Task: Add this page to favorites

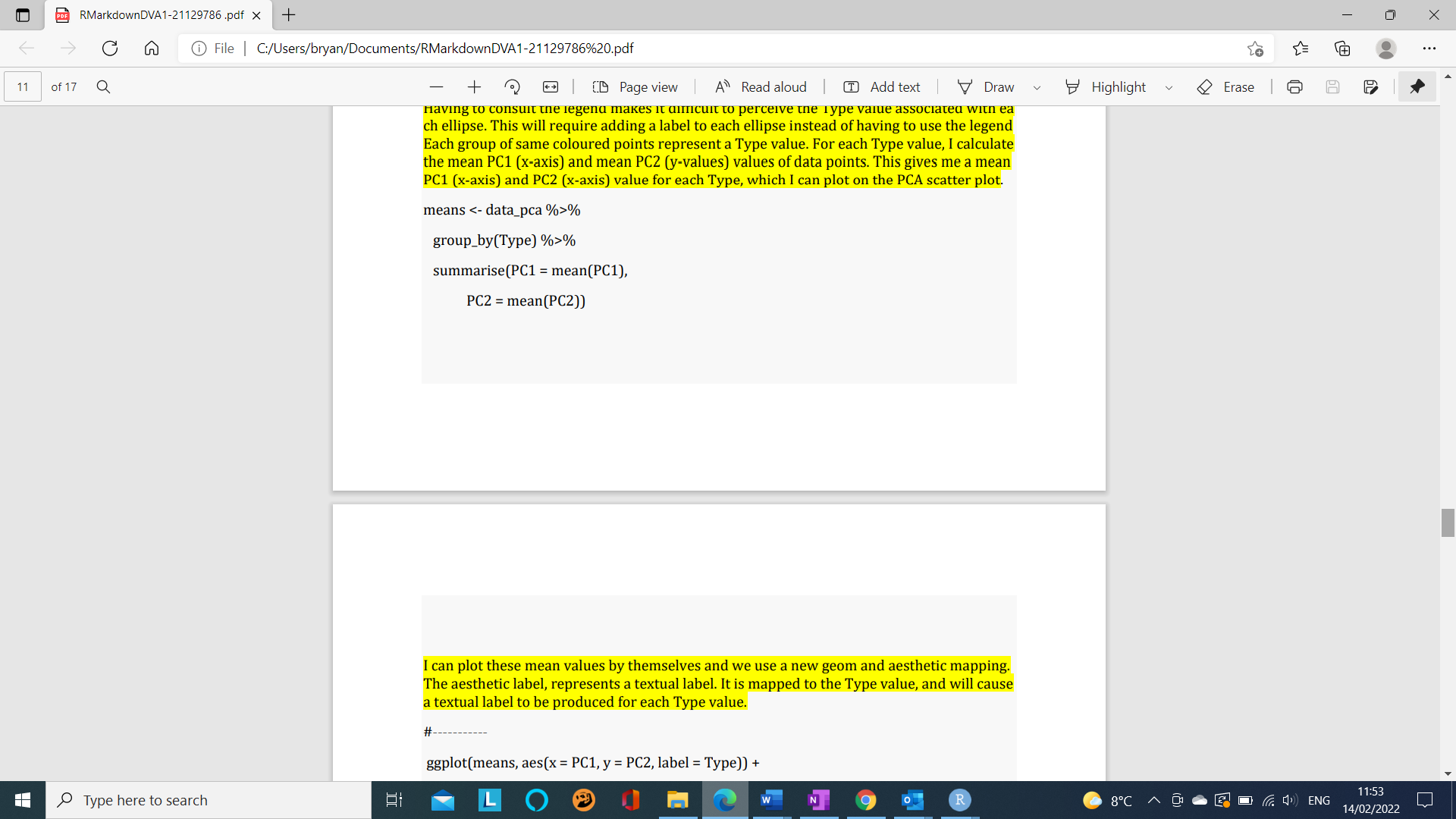Action: [x=1255, y=49]
